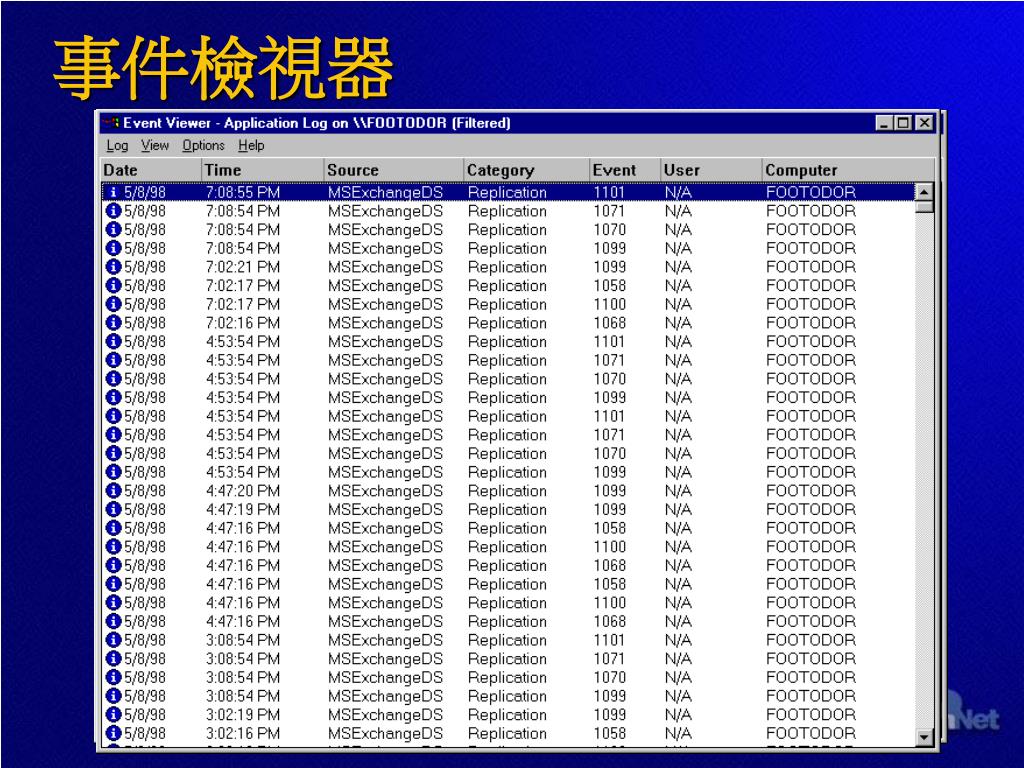1024x768 pixels.
Task: Click info icon of event 1058 at 7:02:17 PM
Action: coord(114,285)
